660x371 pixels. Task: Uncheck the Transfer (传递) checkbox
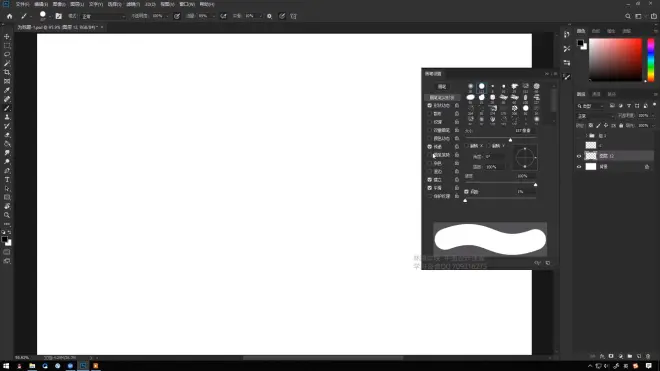click(x=430, y=147)
